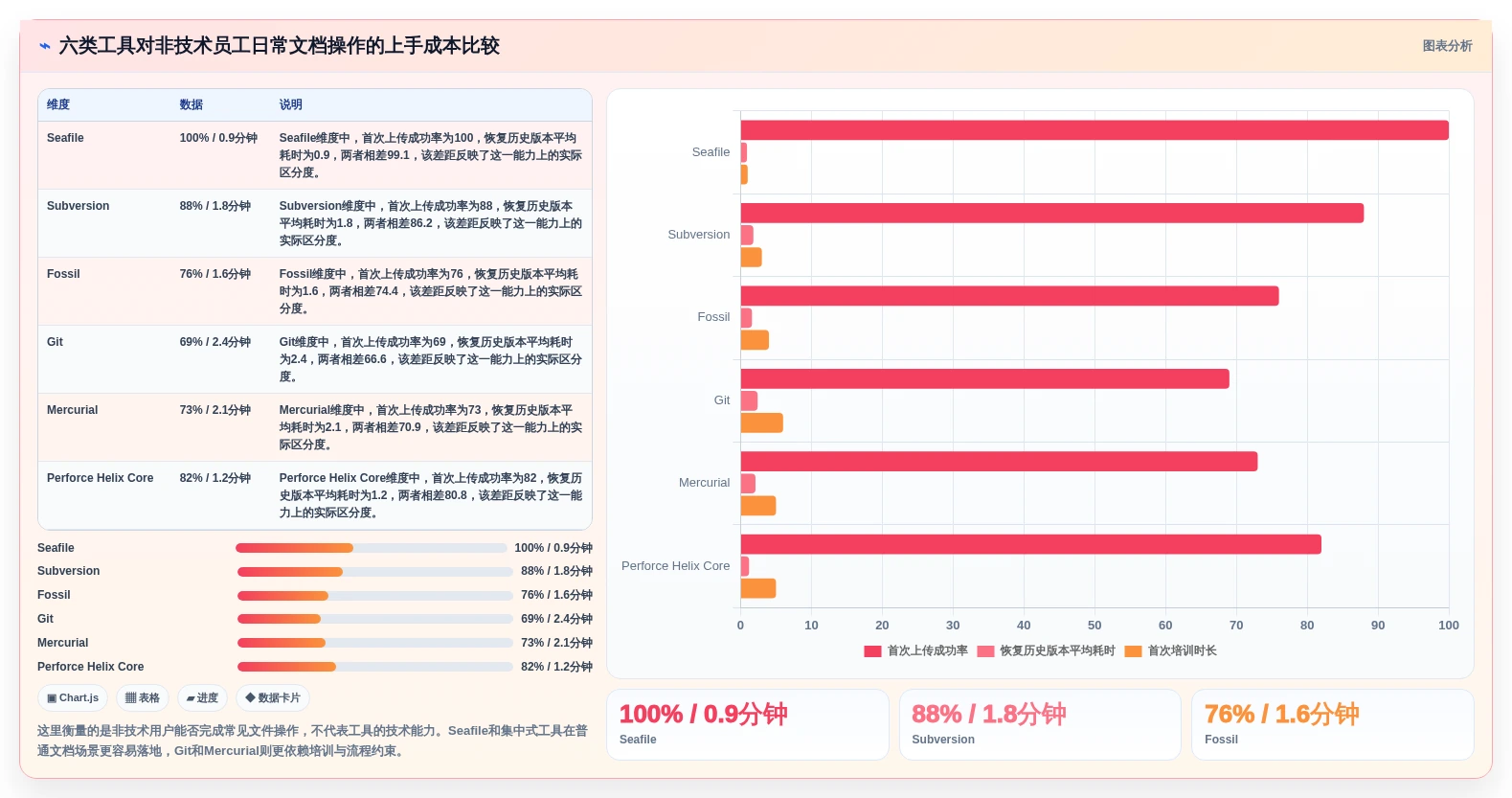Toggle the 首次培训时长 legend swatch
Image resolution: width=1512 pixels, height=798 pixels.
[1133, 651]
